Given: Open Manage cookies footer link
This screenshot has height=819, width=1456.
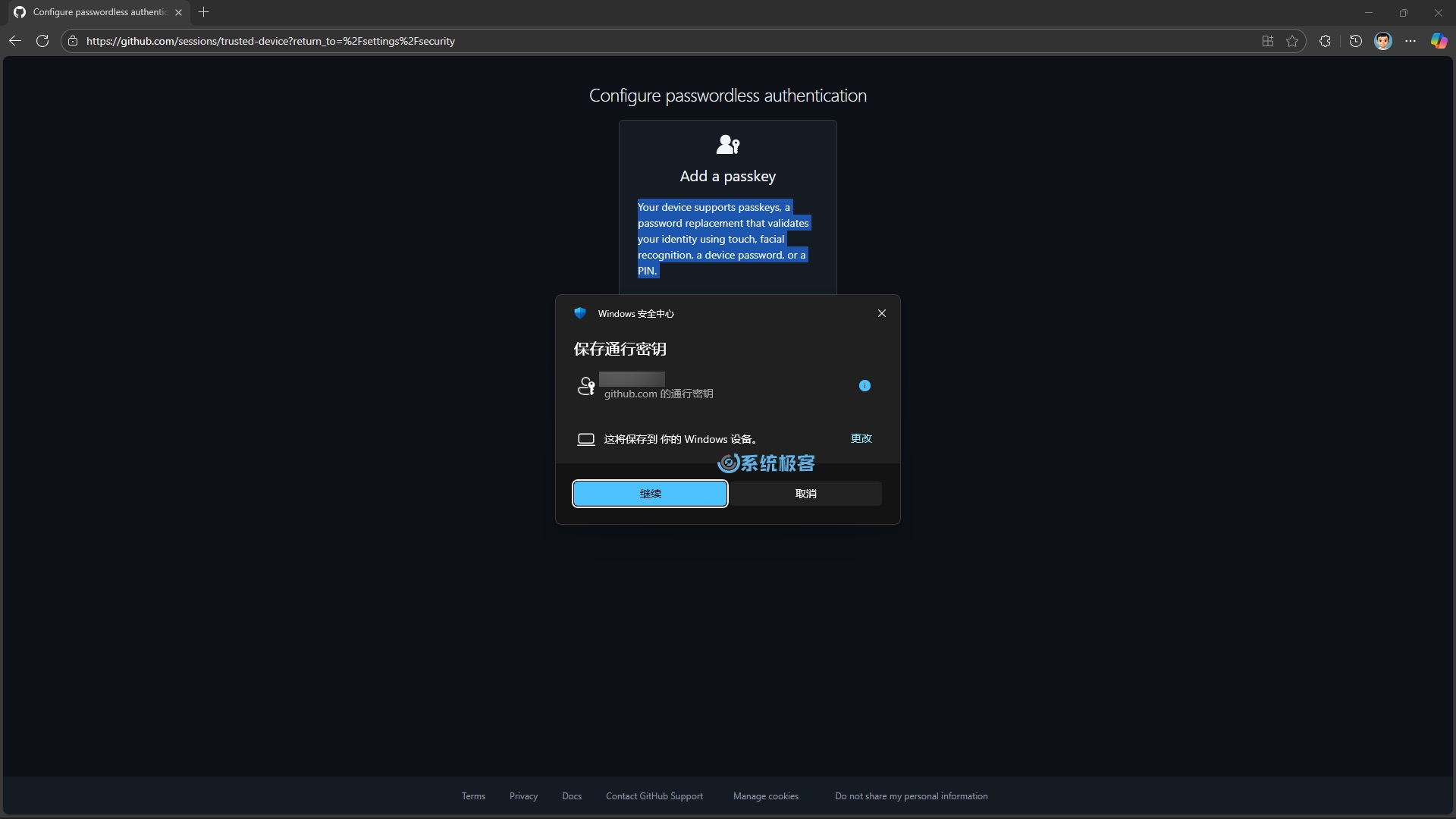Looking at the screenshot, I should click(x=765, y=796).
